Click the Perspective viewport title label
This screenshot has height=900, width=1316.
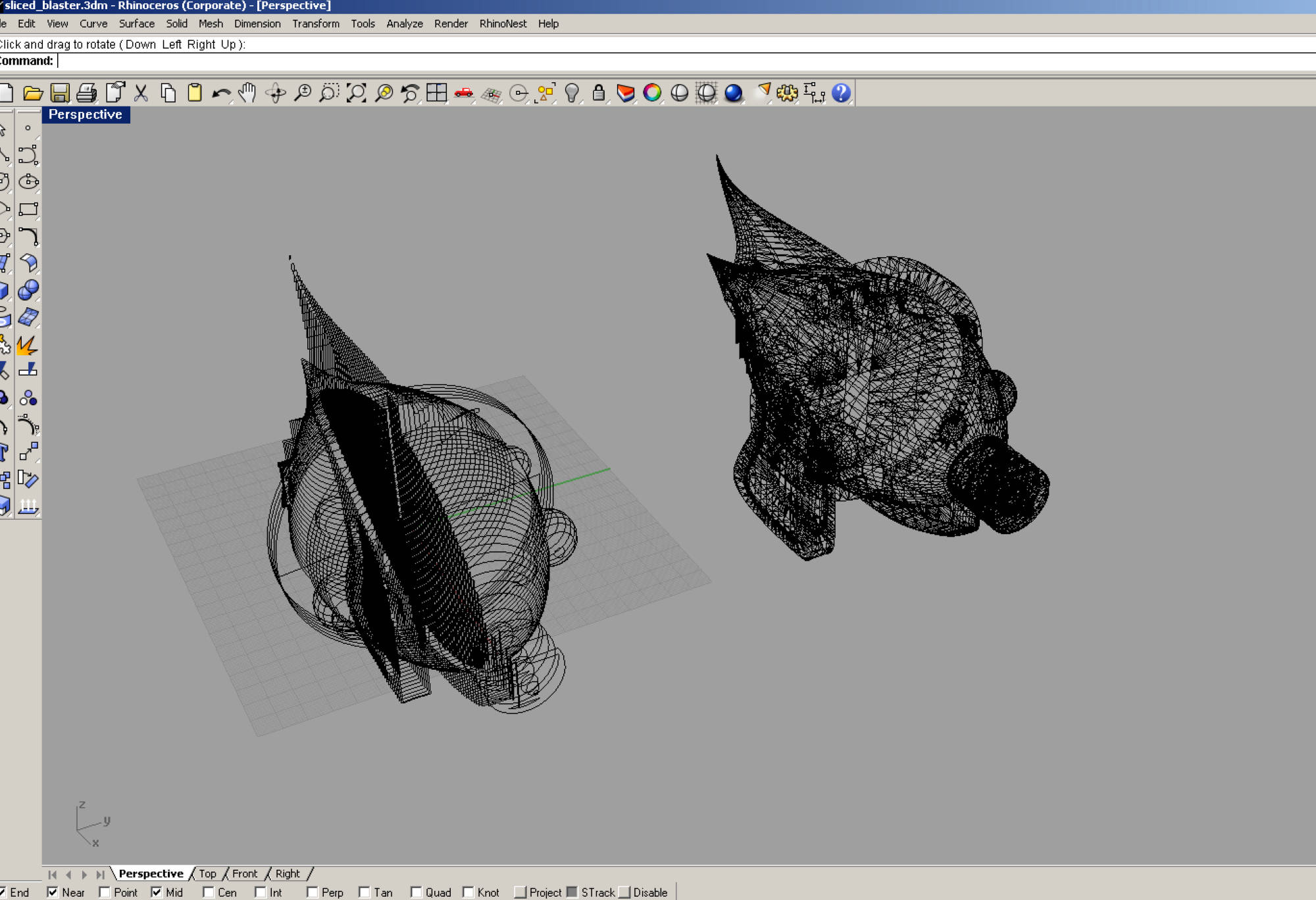click(86, 114)
